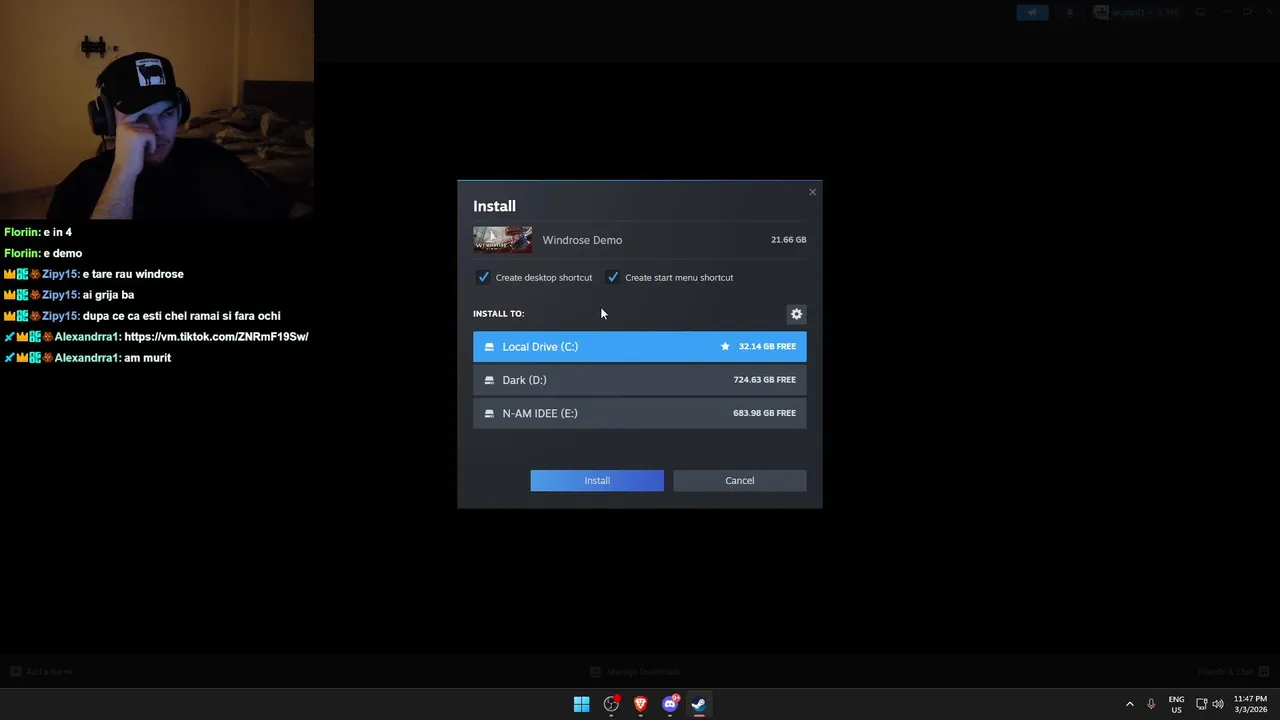Click the streamer webcam overlay
Viewport: 1280px width, 720px height.
pyautogui.click(x=157, y=109)
